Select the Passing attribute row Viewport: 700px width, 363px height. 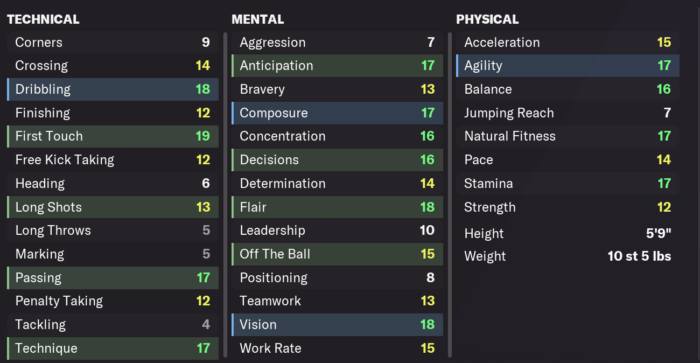113,278
